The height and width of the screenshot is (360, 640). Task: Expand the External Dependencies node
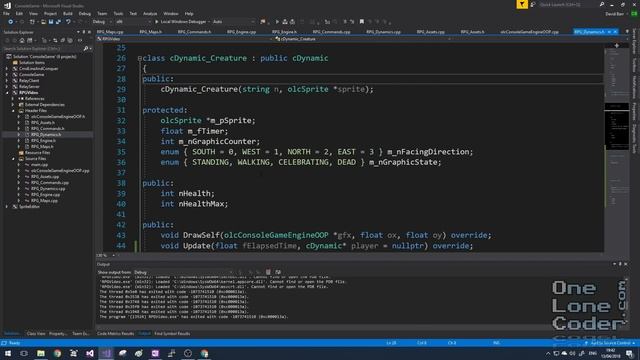[x=13, y=104]
